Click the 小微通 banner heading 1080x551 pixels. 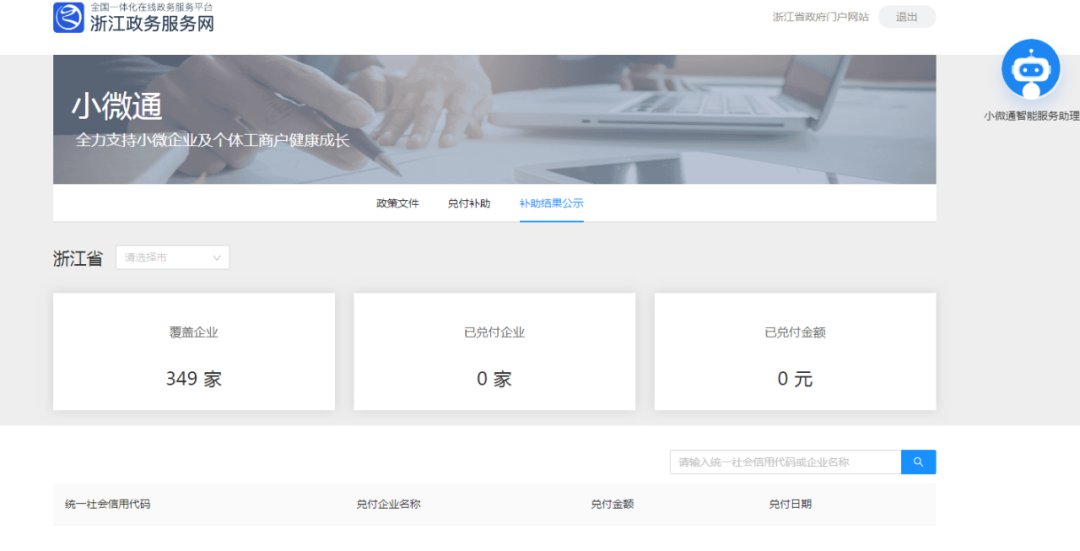117,107
